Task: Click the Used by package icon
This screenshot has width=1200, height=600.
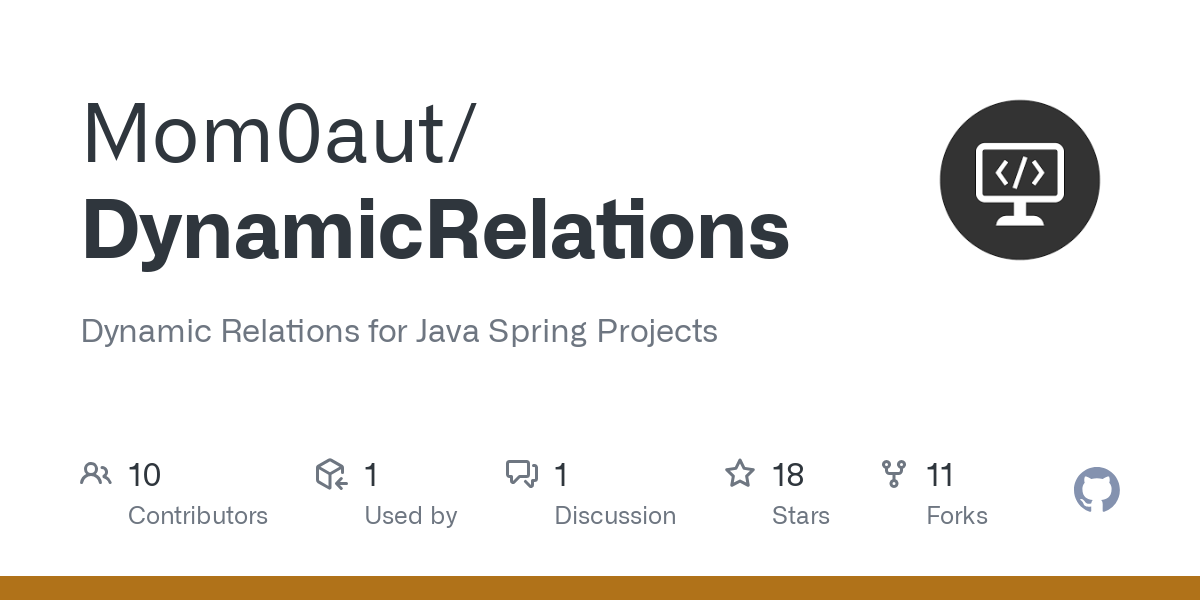Action: click(331, 474)
